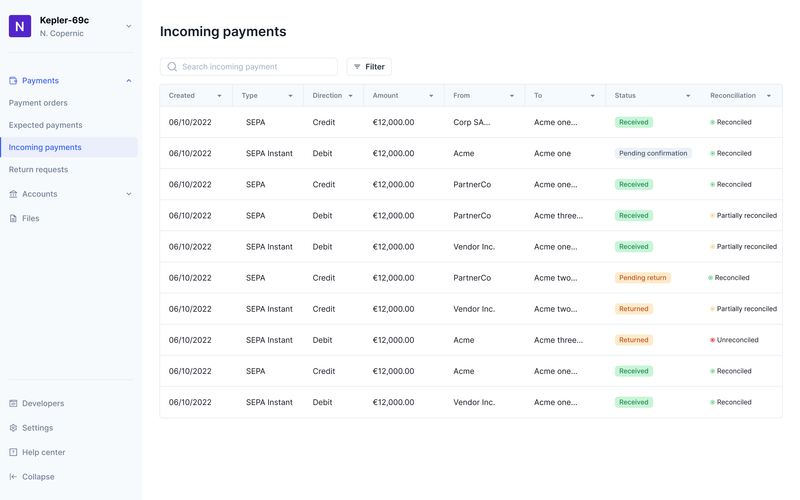Click the Collapse sidebar label
This screenshot has width=800, height=500.
point(38,477)
